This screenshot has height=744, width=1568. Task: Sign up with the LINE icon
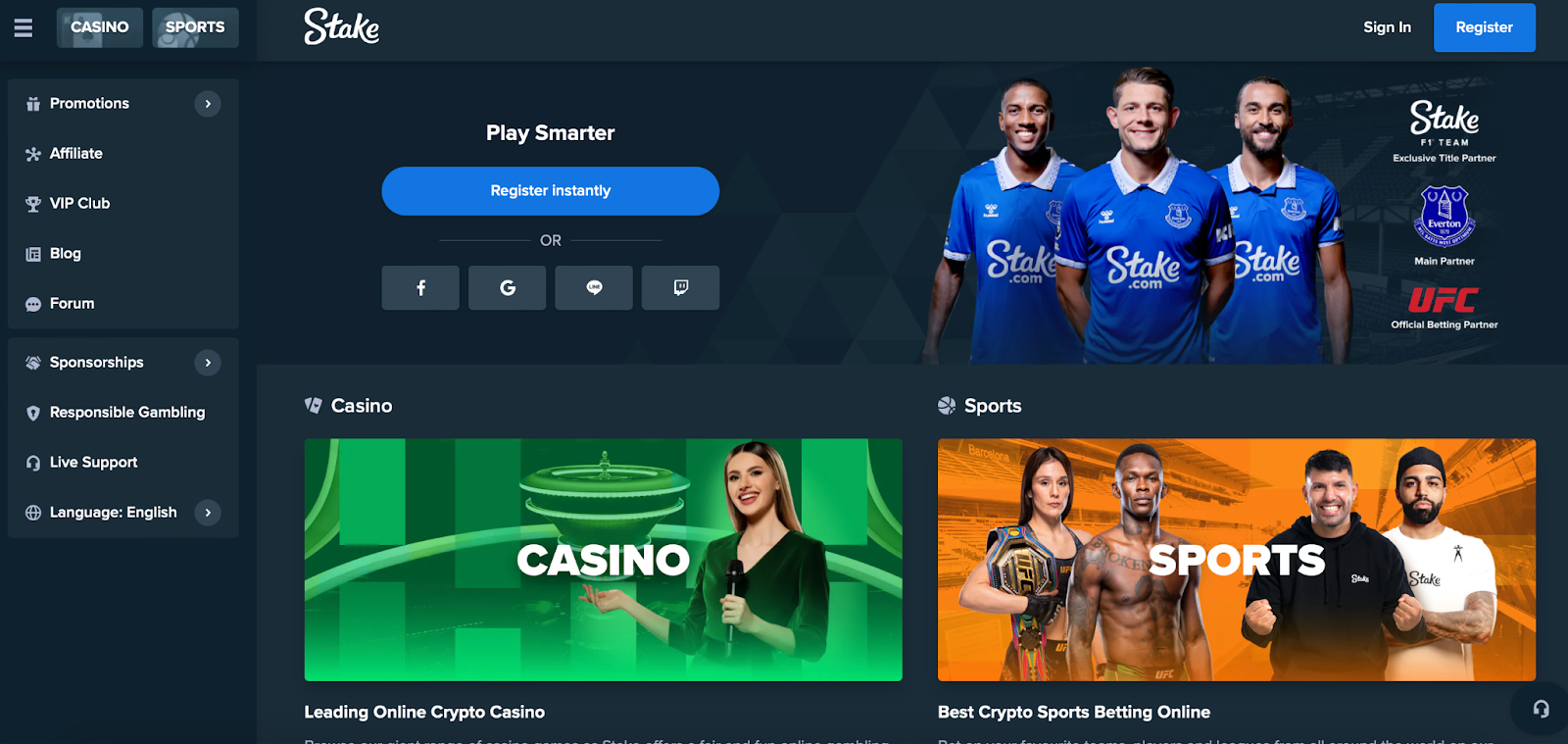coord(594,287)
